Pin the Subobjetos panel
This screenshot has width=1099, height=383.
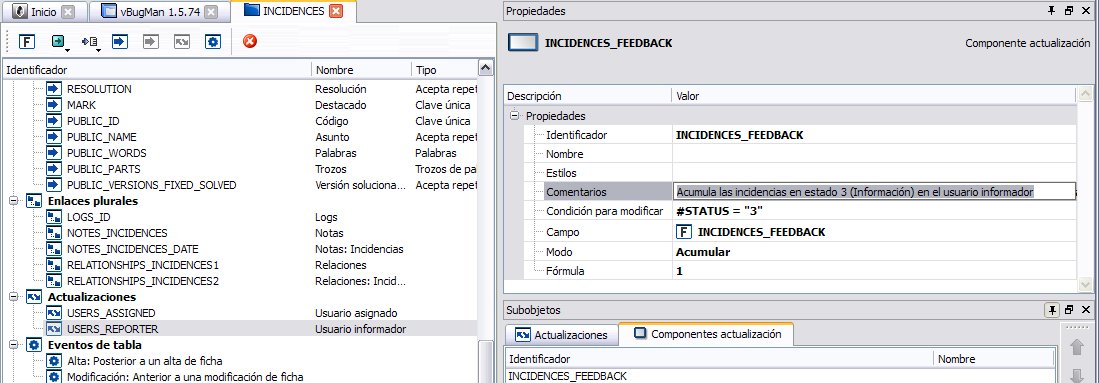coord(1052,309)
